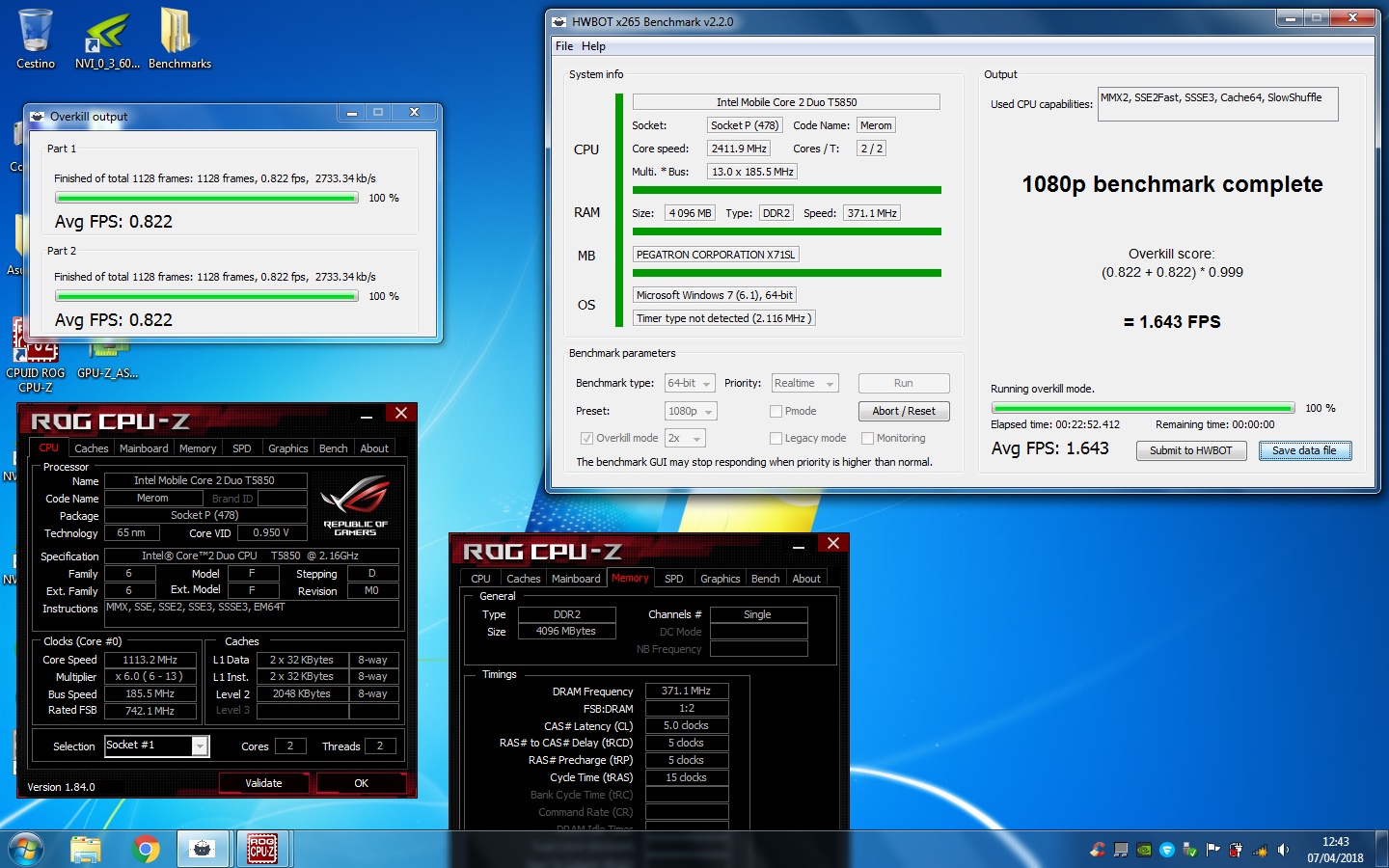Open About tab in left CPU-Z

(x=374, y=448)
